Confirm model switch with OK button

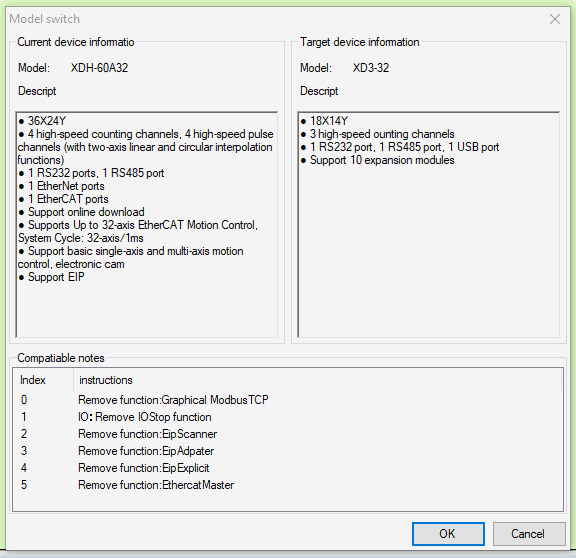[448, 533]
